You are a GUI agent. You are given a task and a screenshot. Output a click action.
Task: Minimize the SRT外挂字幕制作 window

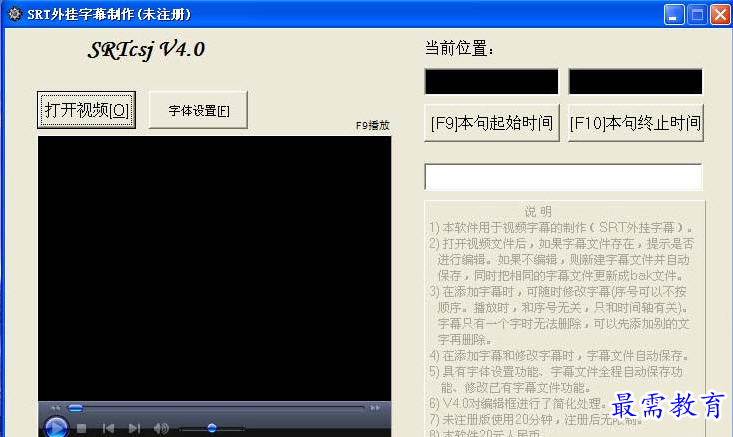(x=674, y=14)
